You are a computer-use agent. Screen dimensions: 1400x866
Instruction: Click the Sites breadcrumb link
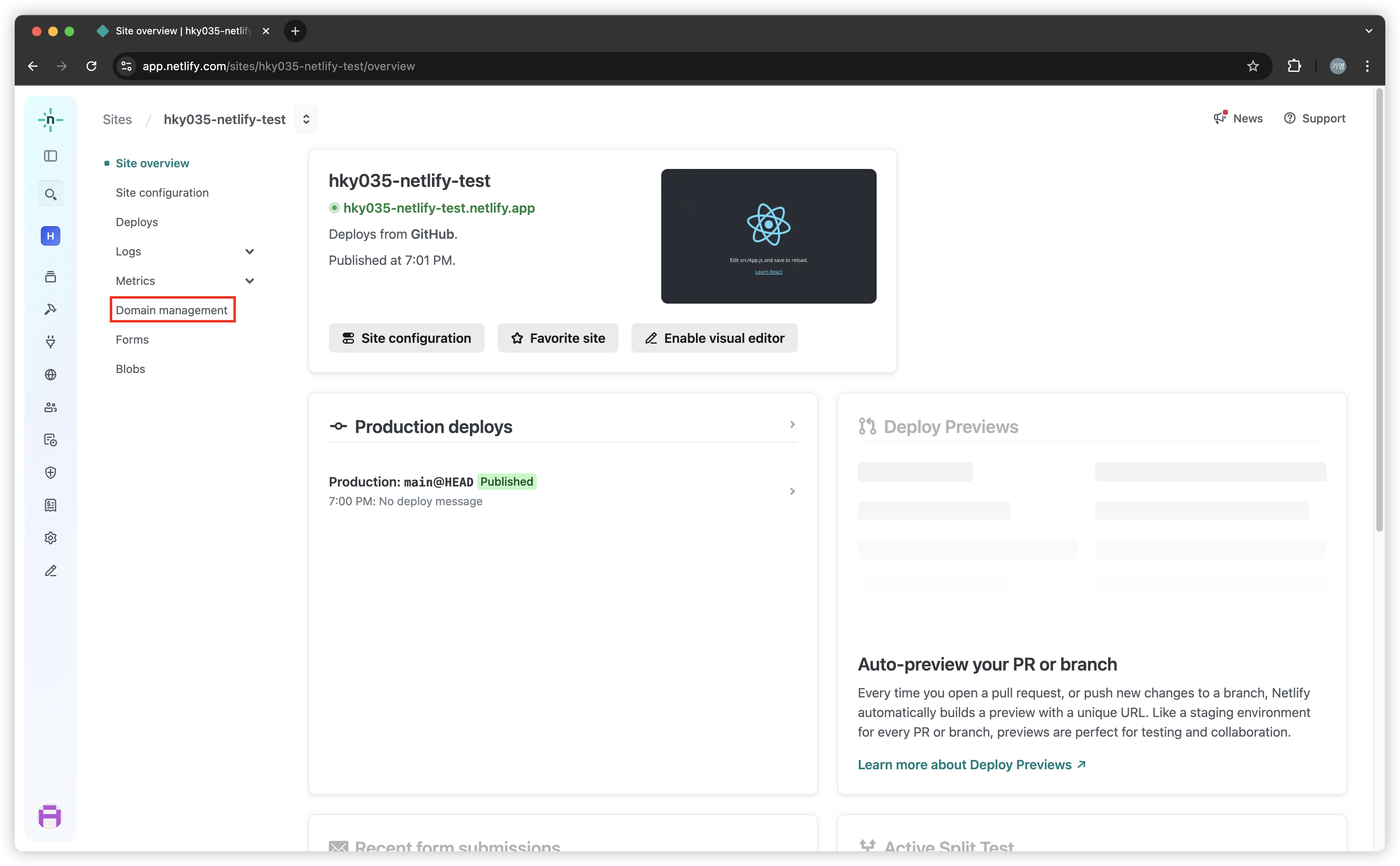pyautogui.click(x=117, y=119)
